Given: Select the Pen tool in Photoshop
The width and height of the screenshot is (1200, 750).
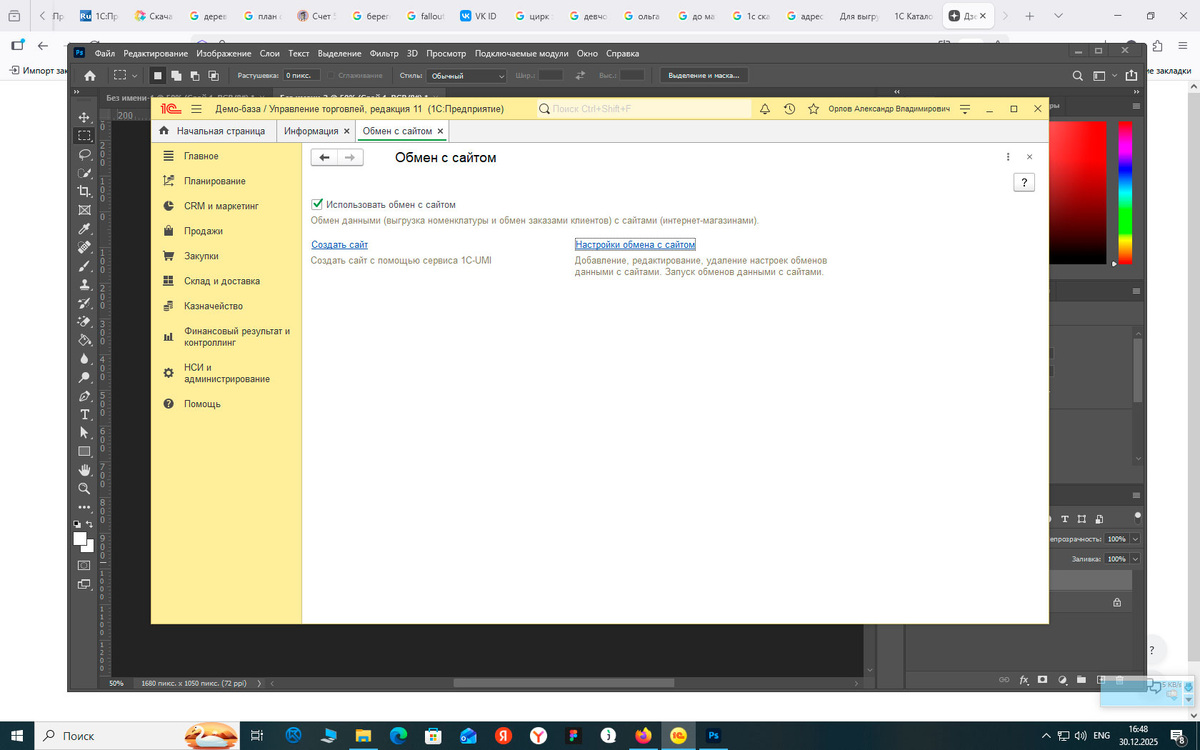Looking at the screenshot, I should coord(84,396).
